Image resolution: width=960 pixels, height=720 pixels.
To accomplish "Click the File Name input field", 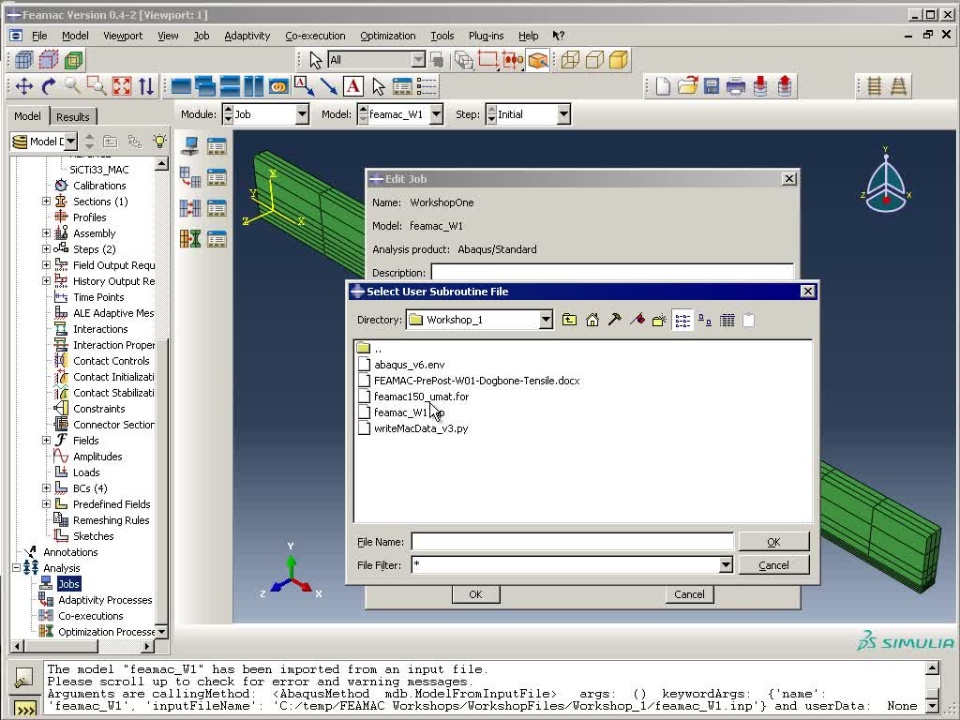I will pos(572,542).
